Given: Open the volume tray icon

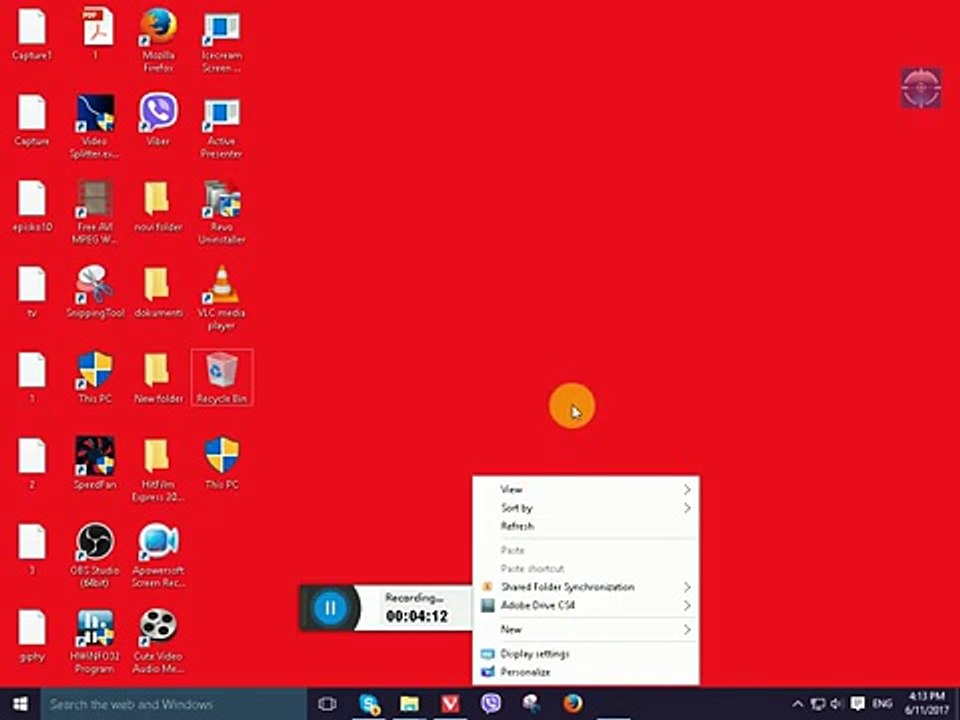Looking at the screenshot, I should coord(836,704).
